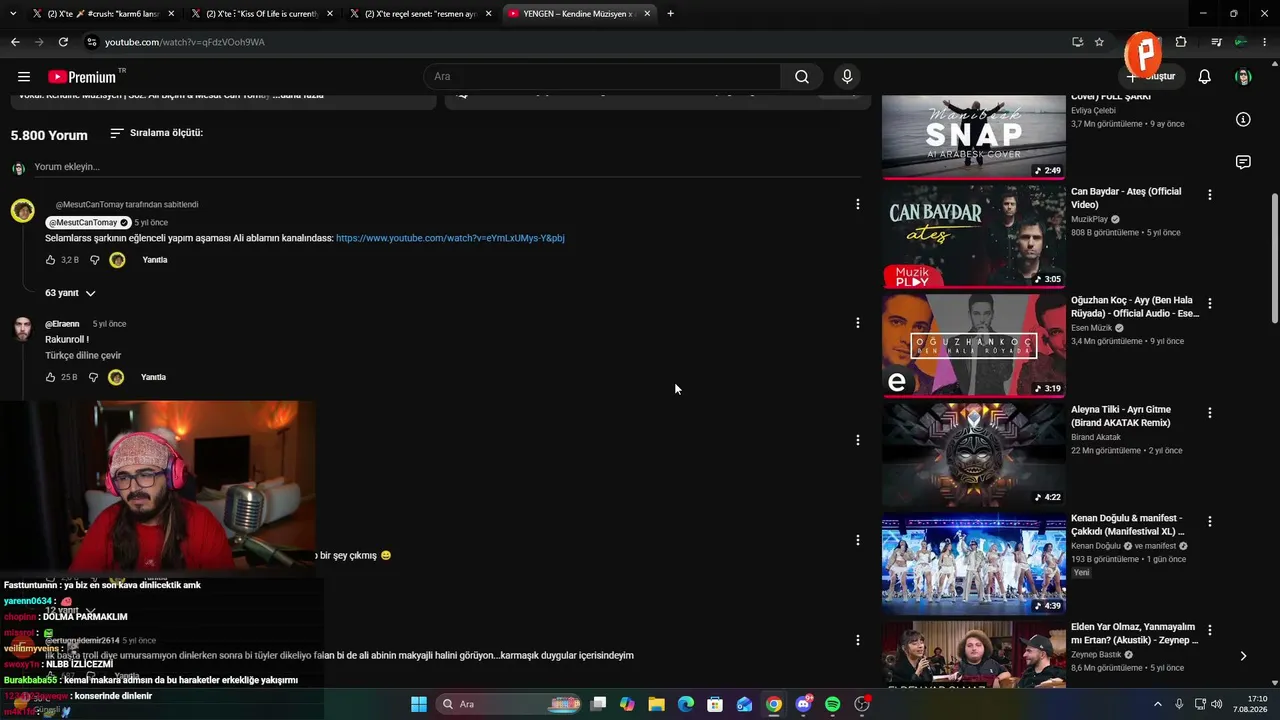Close the 'YENGEN – Kendine Müzisyen' tab
The image size is (1280, 720).
click(x=647, y=14)
